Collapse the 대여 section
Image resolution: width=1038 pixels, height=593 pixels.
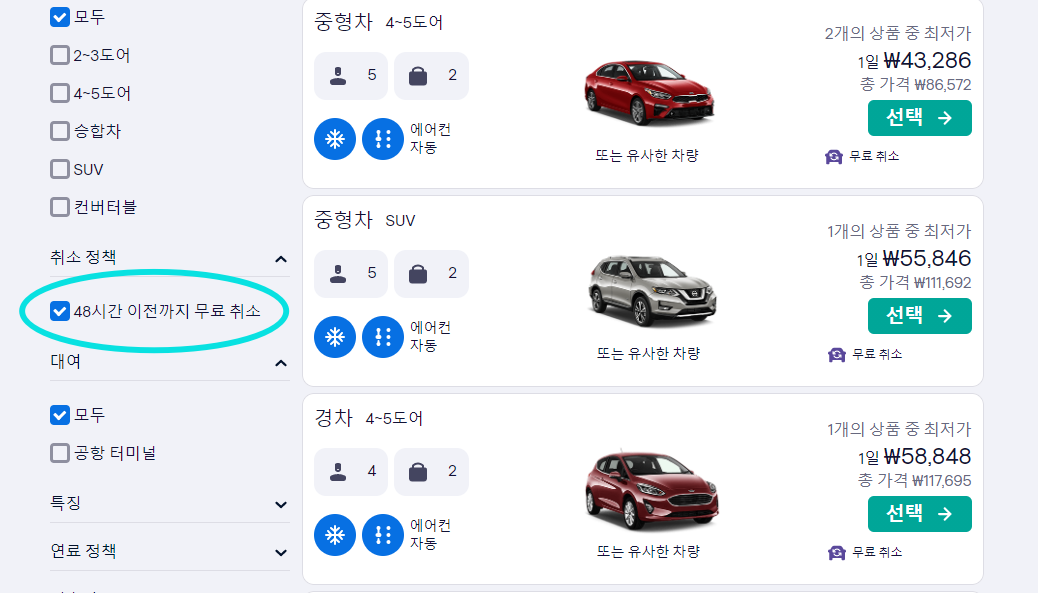click(x=281, y=362)
